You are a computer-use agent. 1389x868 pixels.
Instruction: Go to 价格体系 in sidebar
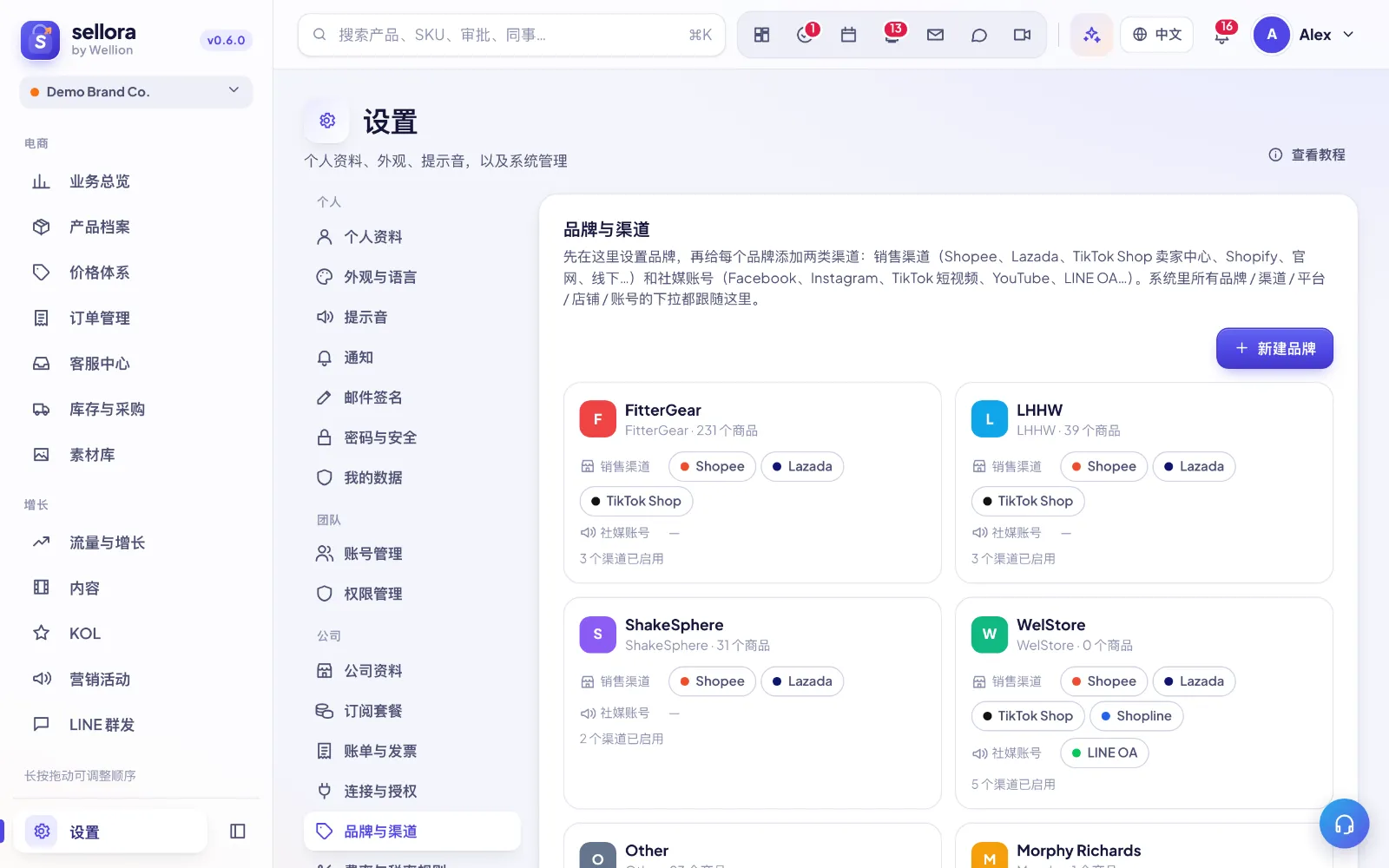(x=136, y=273)
